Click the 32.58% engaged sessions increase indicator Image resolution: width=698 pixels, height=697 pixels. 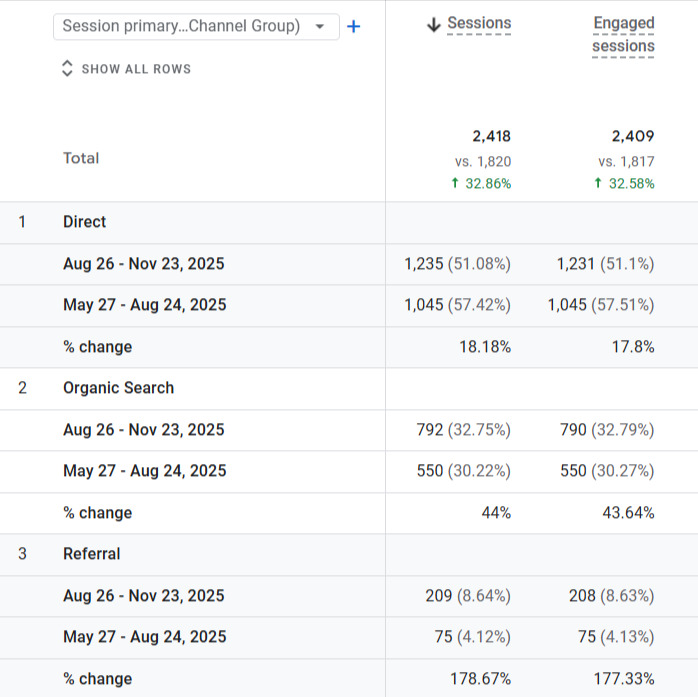pos(625,183)
